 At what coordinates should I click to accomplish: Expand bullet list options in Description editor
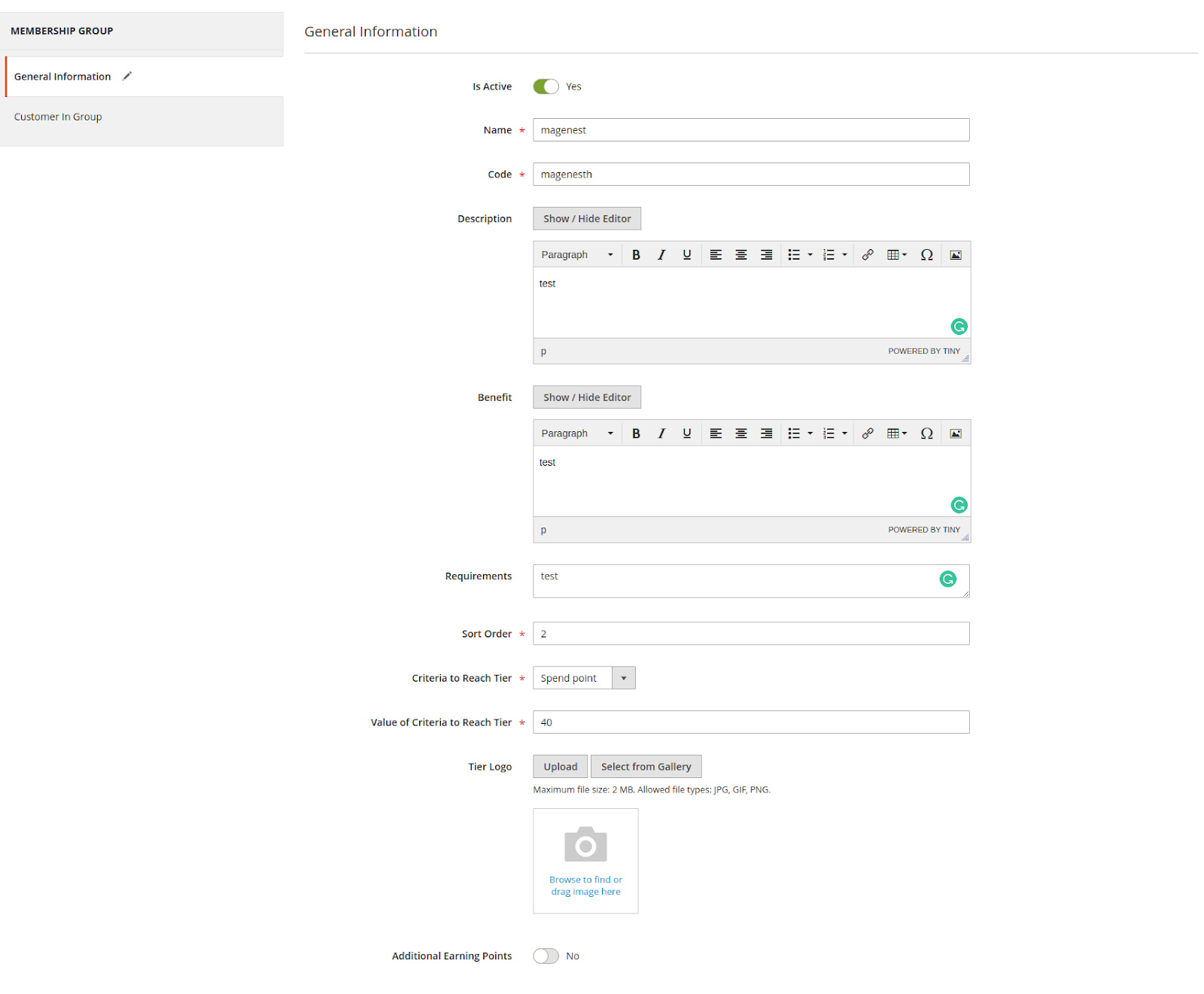810,255
